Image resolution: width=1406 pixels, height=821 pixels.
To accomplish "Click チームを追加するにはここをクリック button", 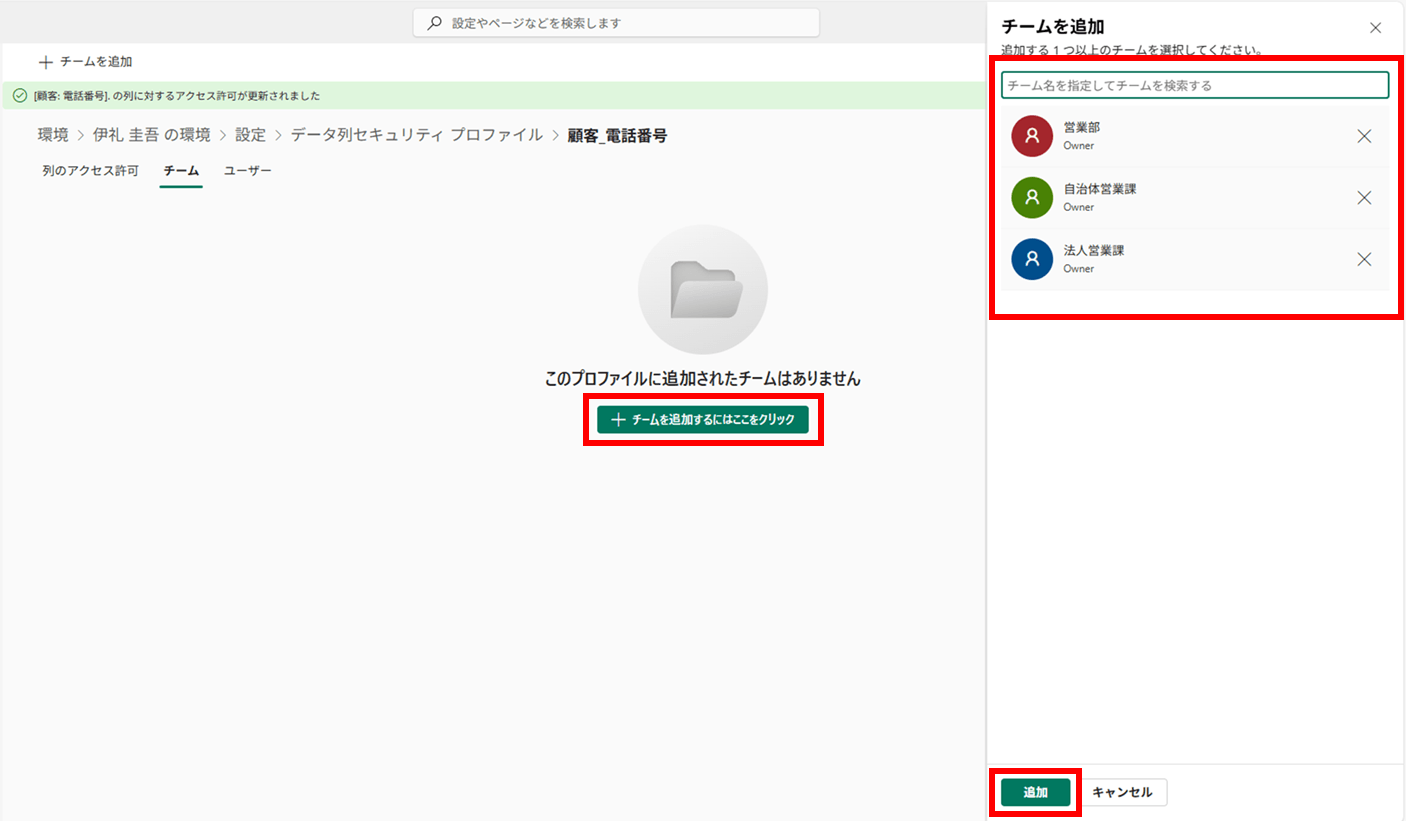I will (x=703, y=420).
